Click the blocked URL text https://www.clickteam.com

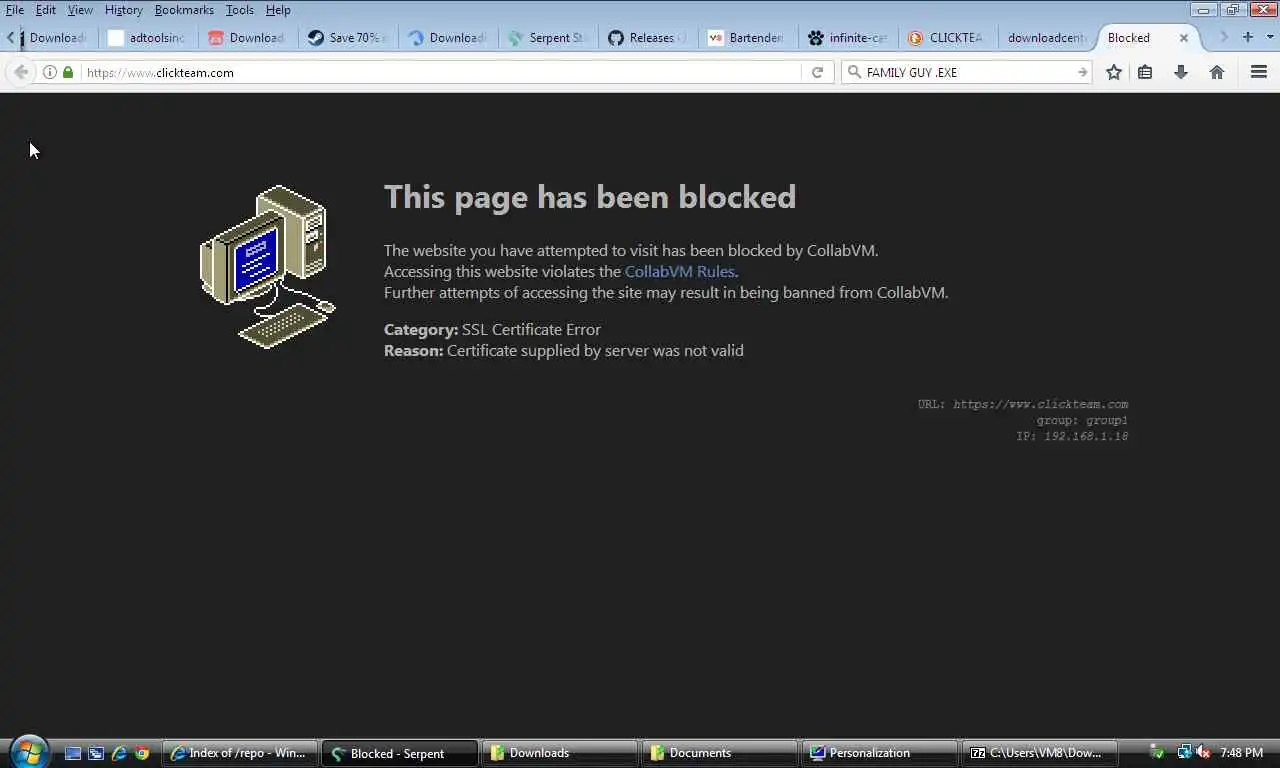tap(1040, 404)
